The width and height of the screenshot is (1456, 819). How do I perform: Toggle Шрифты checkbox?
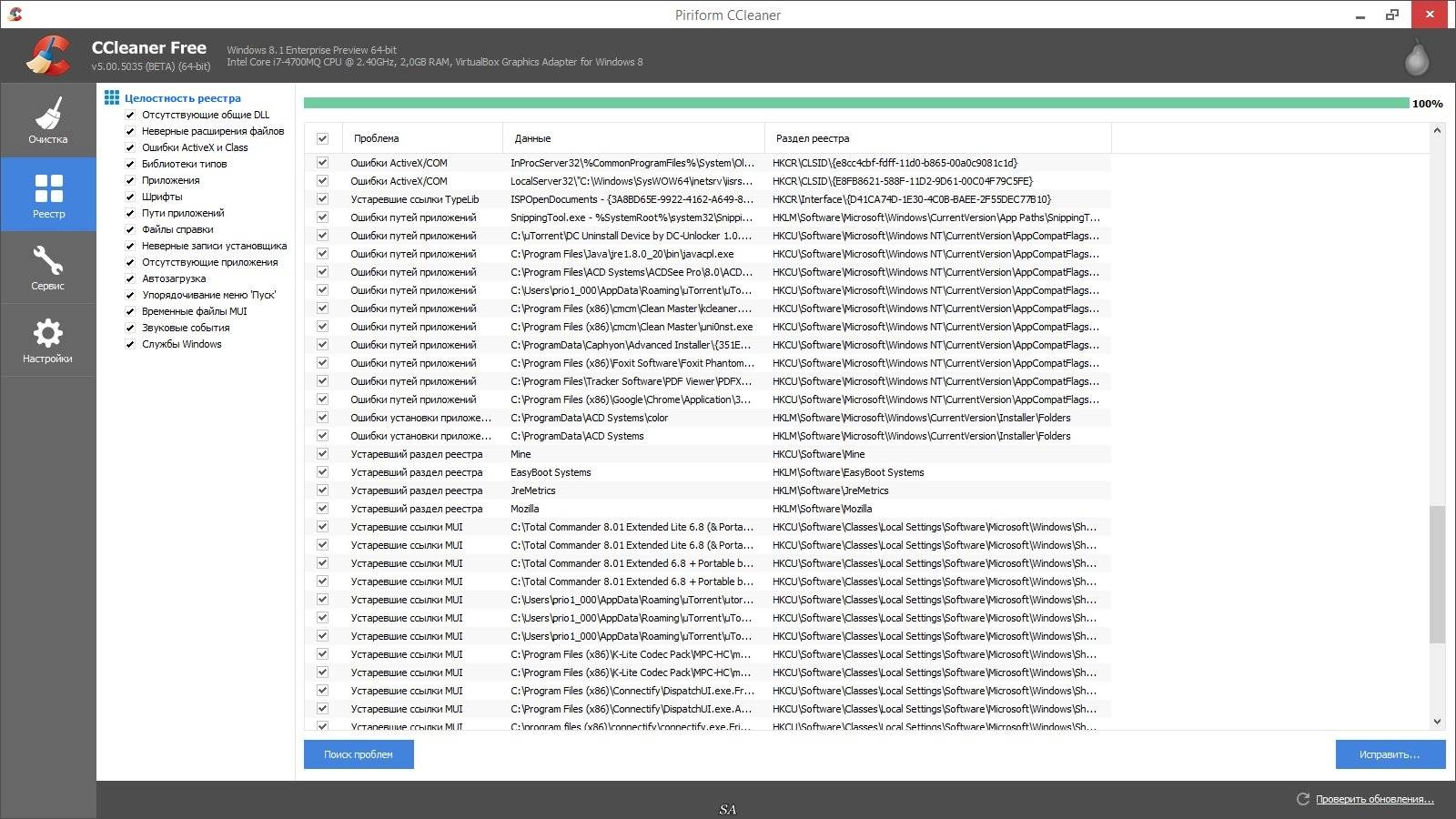pos(130,197)
